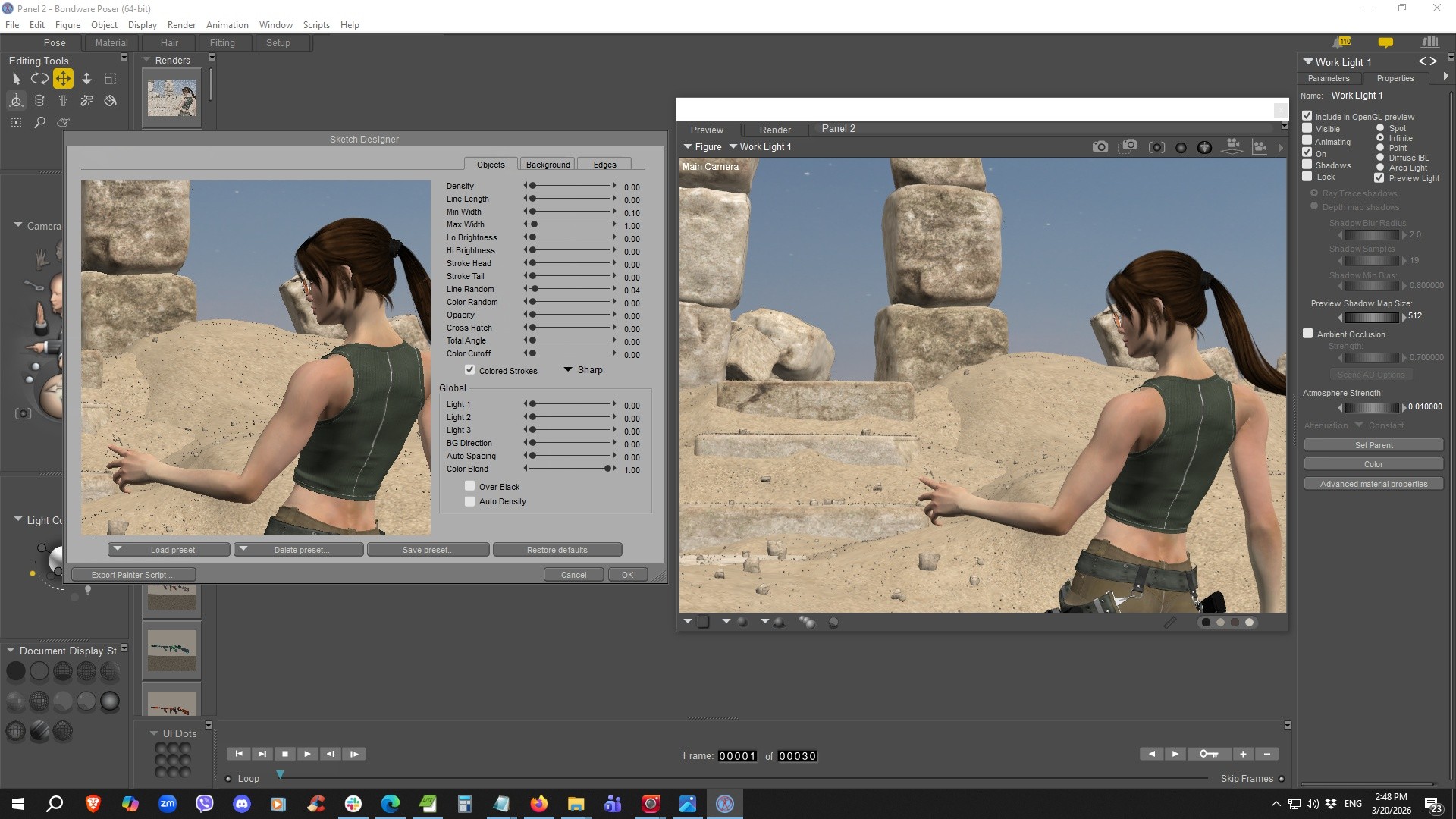The image size is (1456, 819).
Task: Enable the Over Black checkbox
Action: (470, 487)
